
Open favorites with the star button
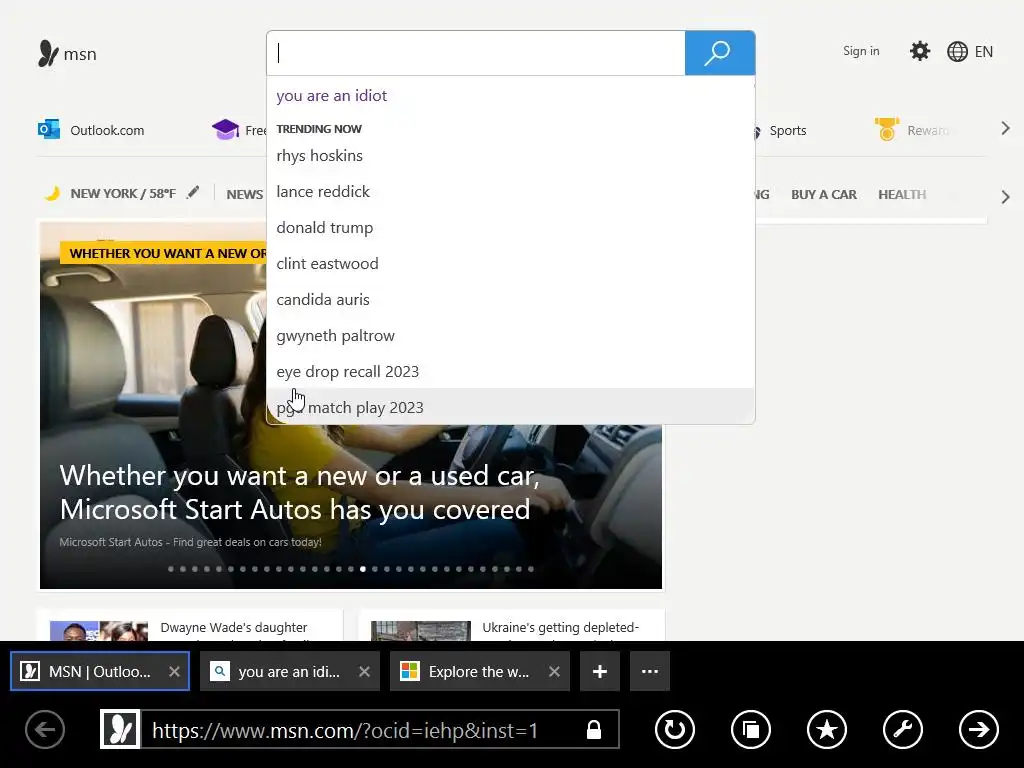tap(827, 729)
